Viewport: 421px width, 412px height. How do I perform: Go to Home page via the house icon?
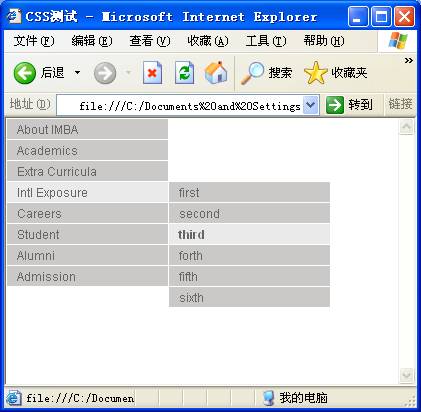point(216,72)
